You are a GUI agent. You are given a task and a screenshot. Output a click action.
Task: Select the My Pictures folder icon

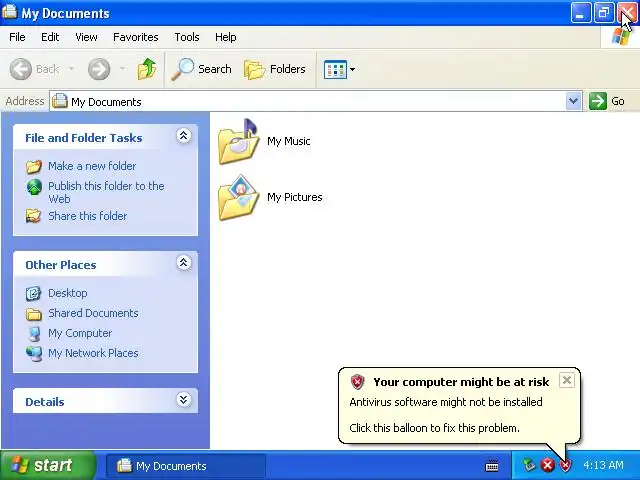coord(239,198)
